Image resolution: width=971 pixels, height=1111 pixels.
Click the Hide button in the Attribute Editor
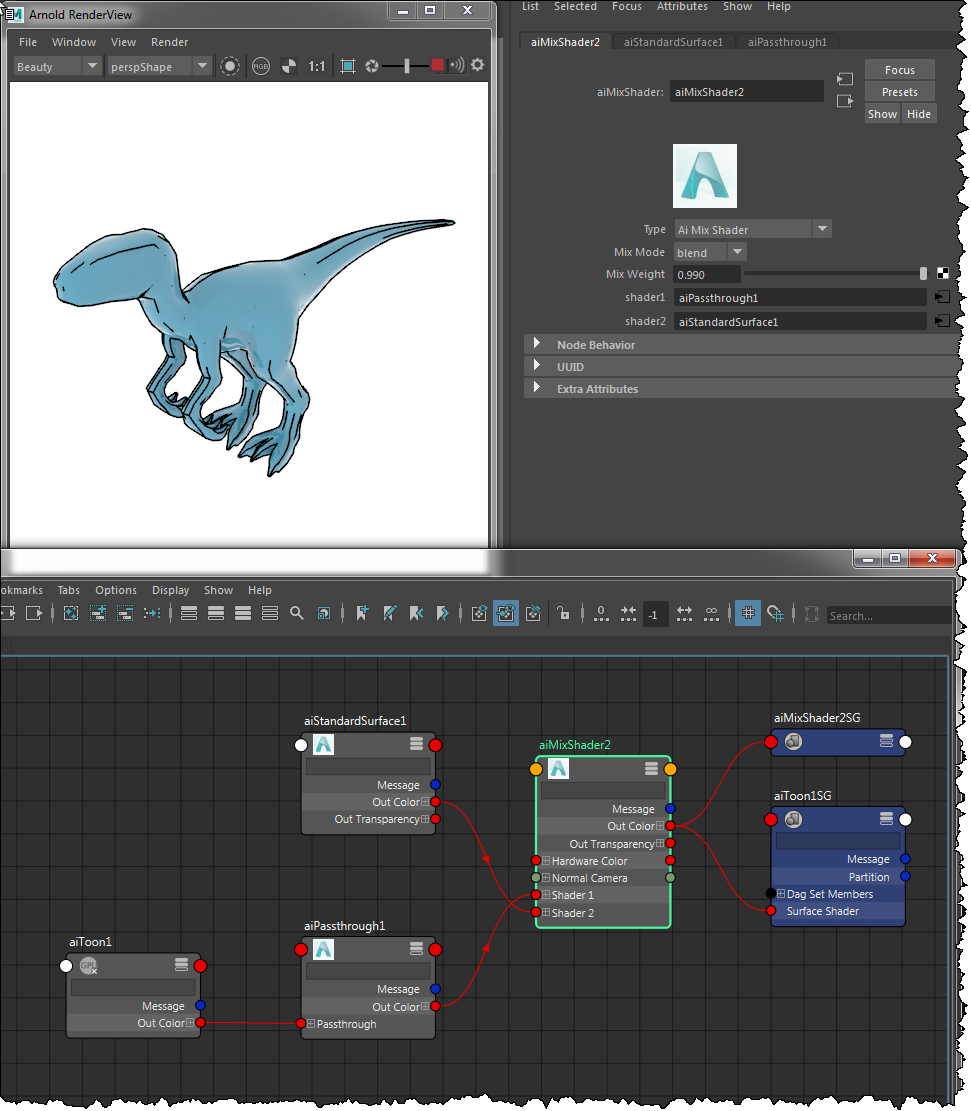(x=918, y=113)
